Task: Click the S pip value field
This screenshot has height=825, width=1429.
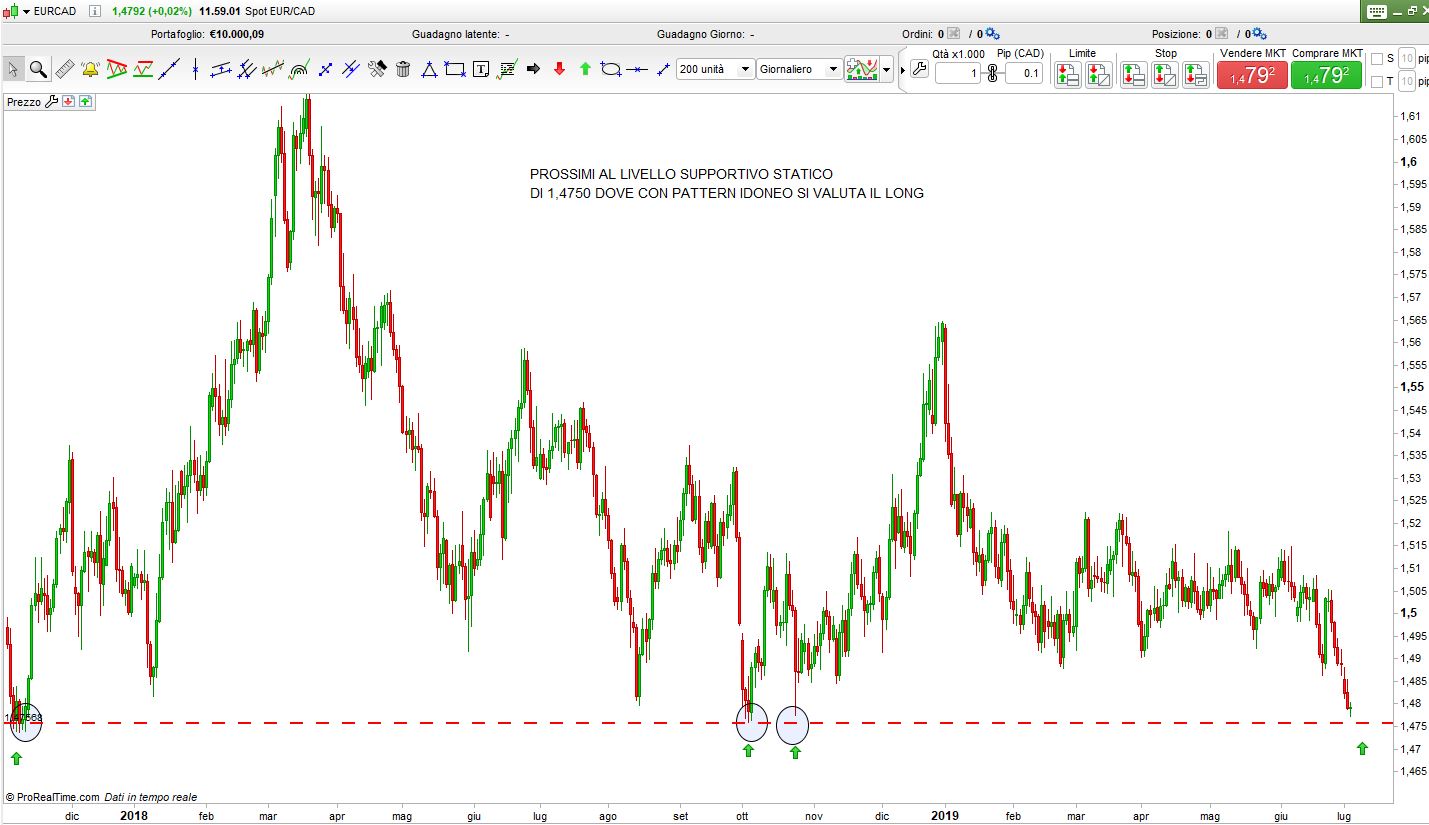Action: 1406,59
